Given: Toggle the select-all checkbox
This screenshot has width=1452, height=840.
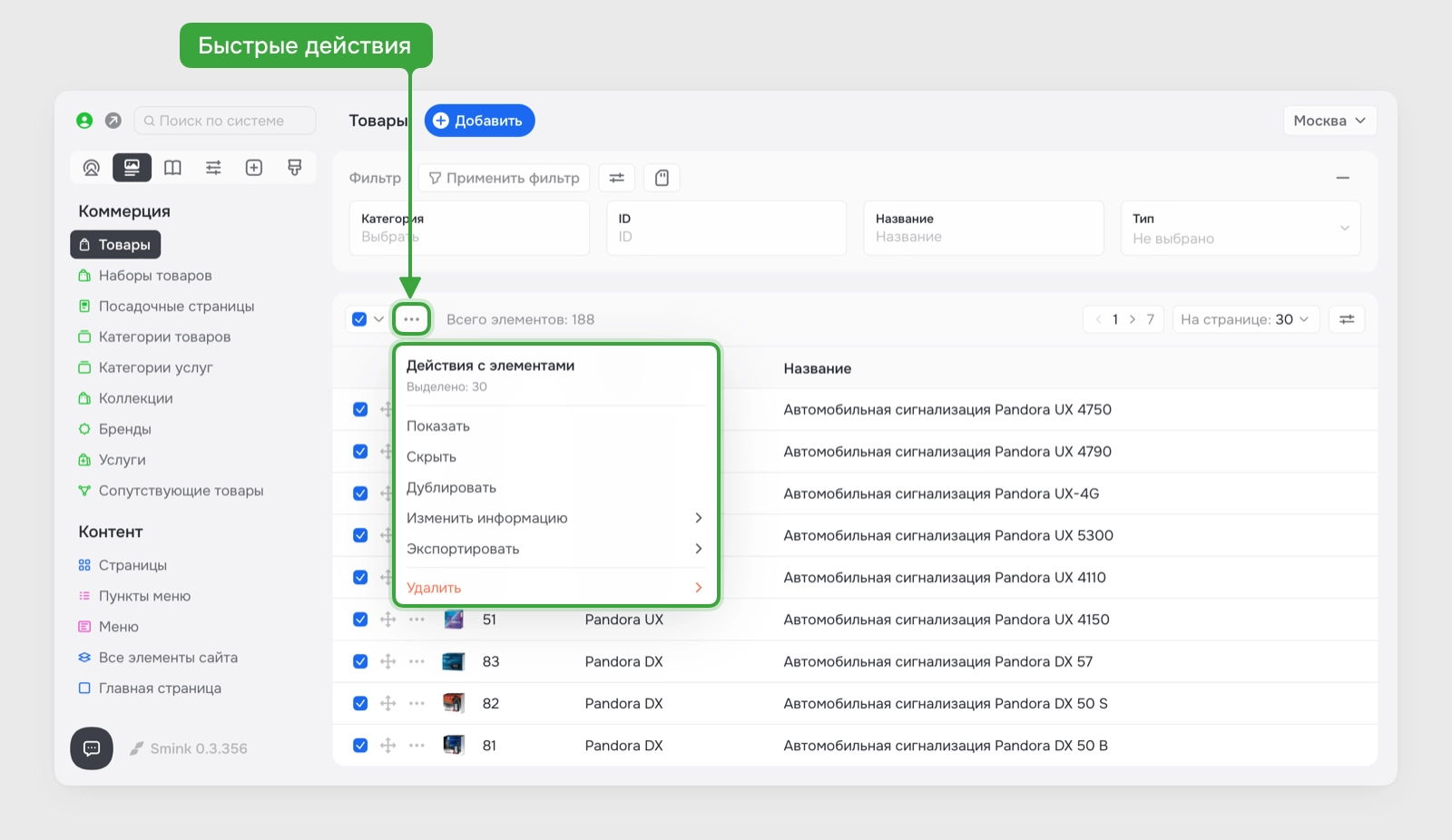Looking at the screenshot, I should (359, 319).
